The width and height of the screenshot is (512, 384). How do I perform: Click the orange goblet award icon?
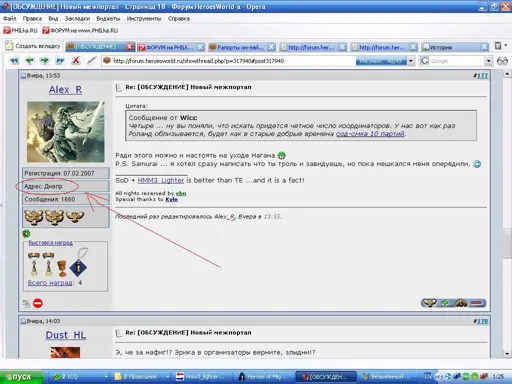point(62,268)
